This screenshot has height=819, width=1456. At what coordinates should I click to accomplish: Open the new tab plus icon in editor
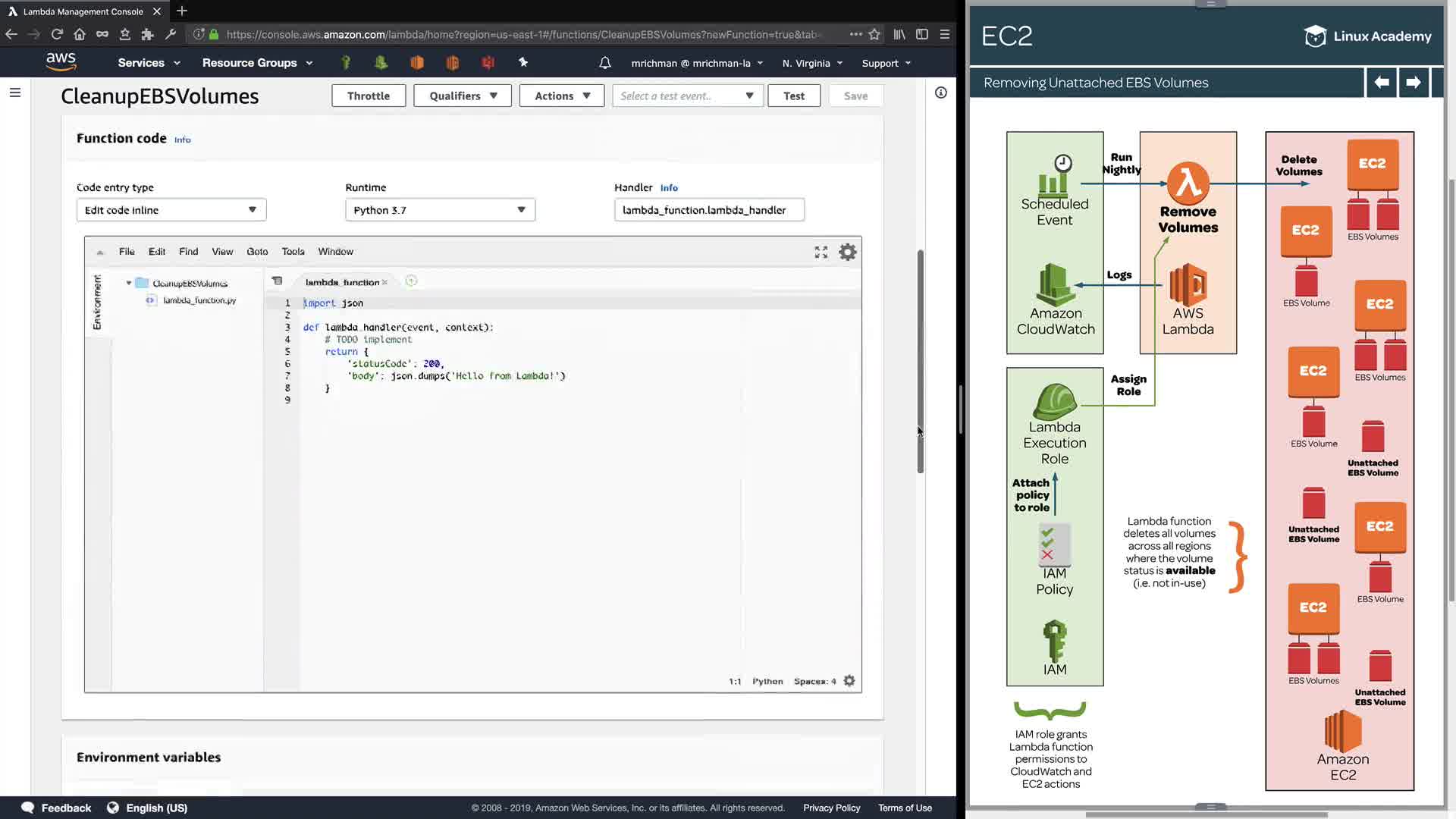(x=411, y=281)
